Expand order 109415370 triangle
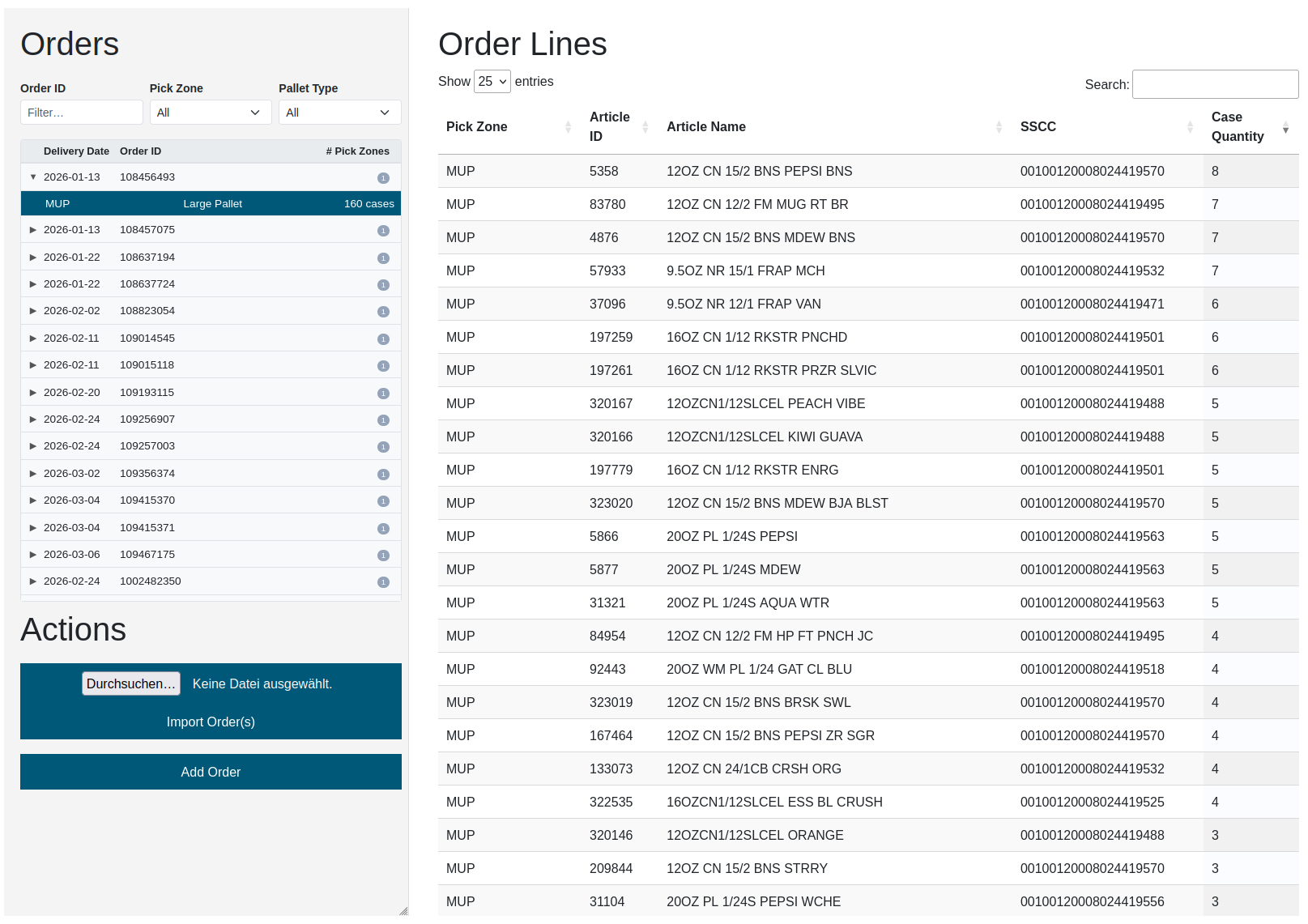Image resolution: width=1308 pixels, height=924 pixels. [x=33, y=500]
